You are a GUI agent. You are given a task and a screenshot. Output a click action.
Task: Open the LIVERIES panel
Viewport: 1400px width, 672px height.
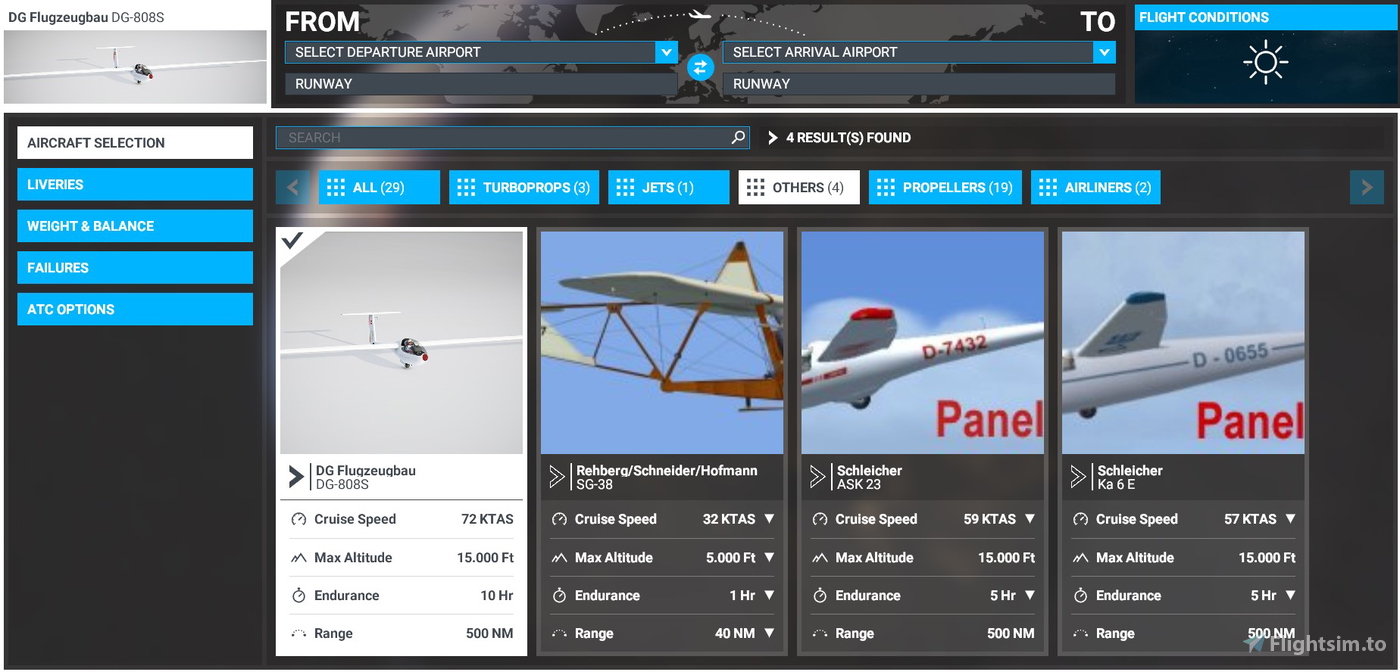click(134, 184)
